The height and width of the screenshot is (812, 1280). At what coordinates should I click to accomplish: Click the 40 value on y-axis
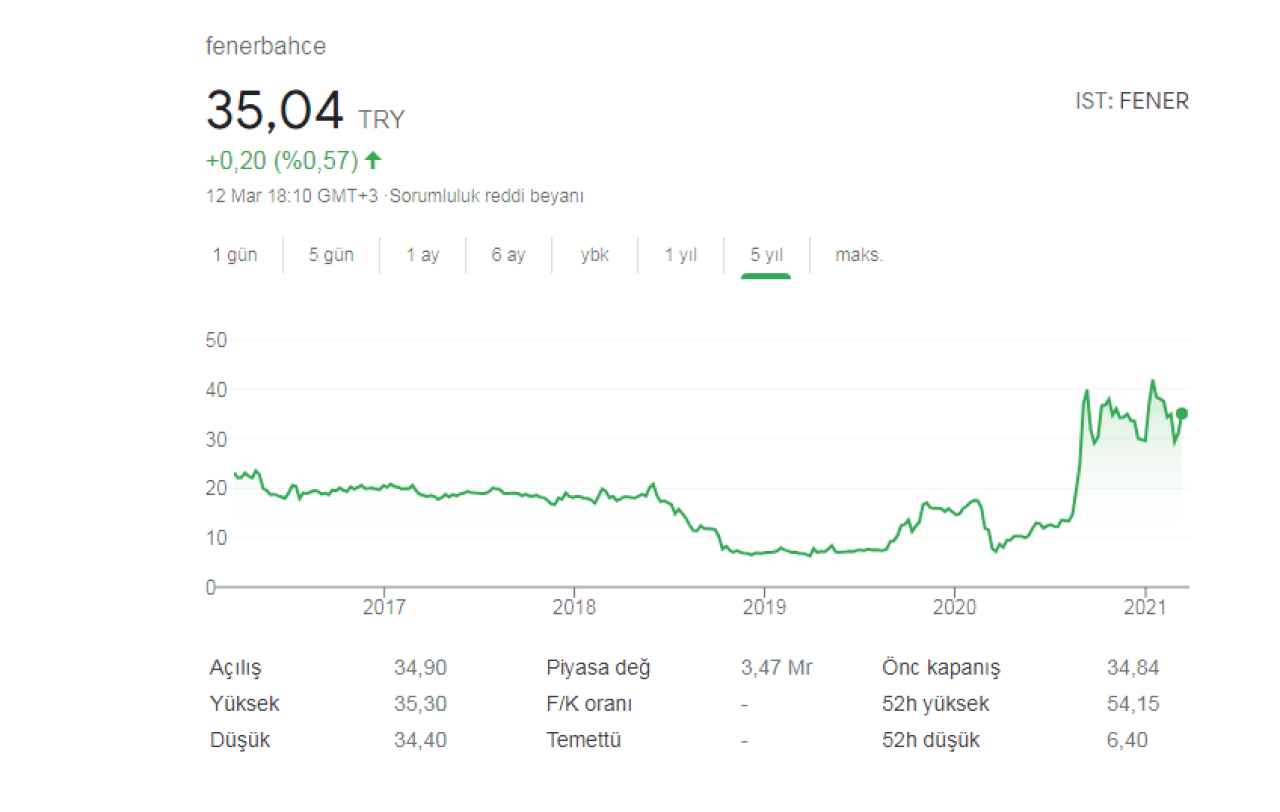click(217, 389)
